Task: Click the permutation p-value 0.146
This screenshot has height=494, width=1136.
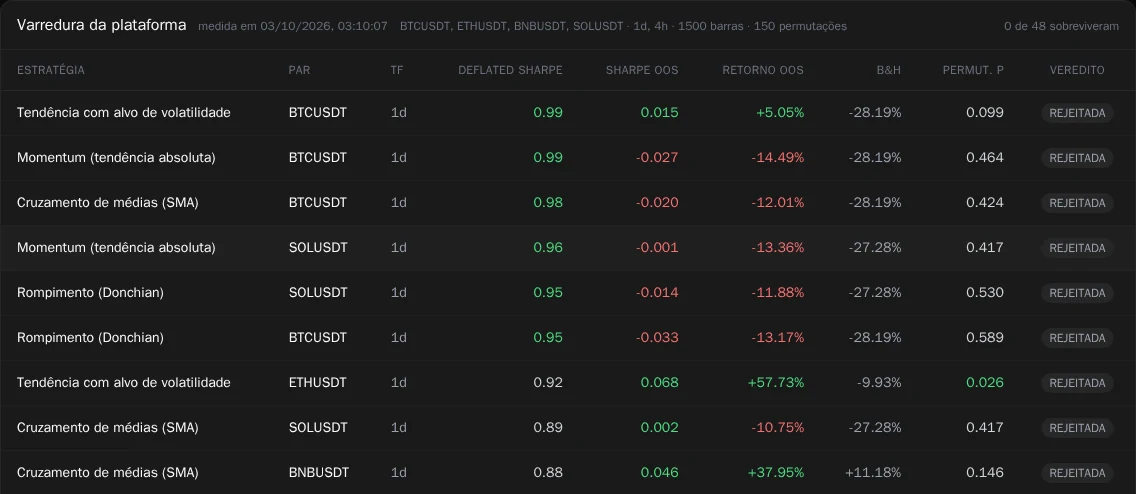Action: coord(985,472)
